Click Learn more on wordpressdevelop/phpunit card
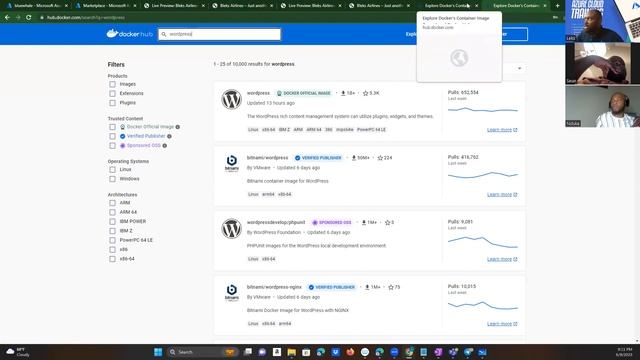 tap(502, 259)
